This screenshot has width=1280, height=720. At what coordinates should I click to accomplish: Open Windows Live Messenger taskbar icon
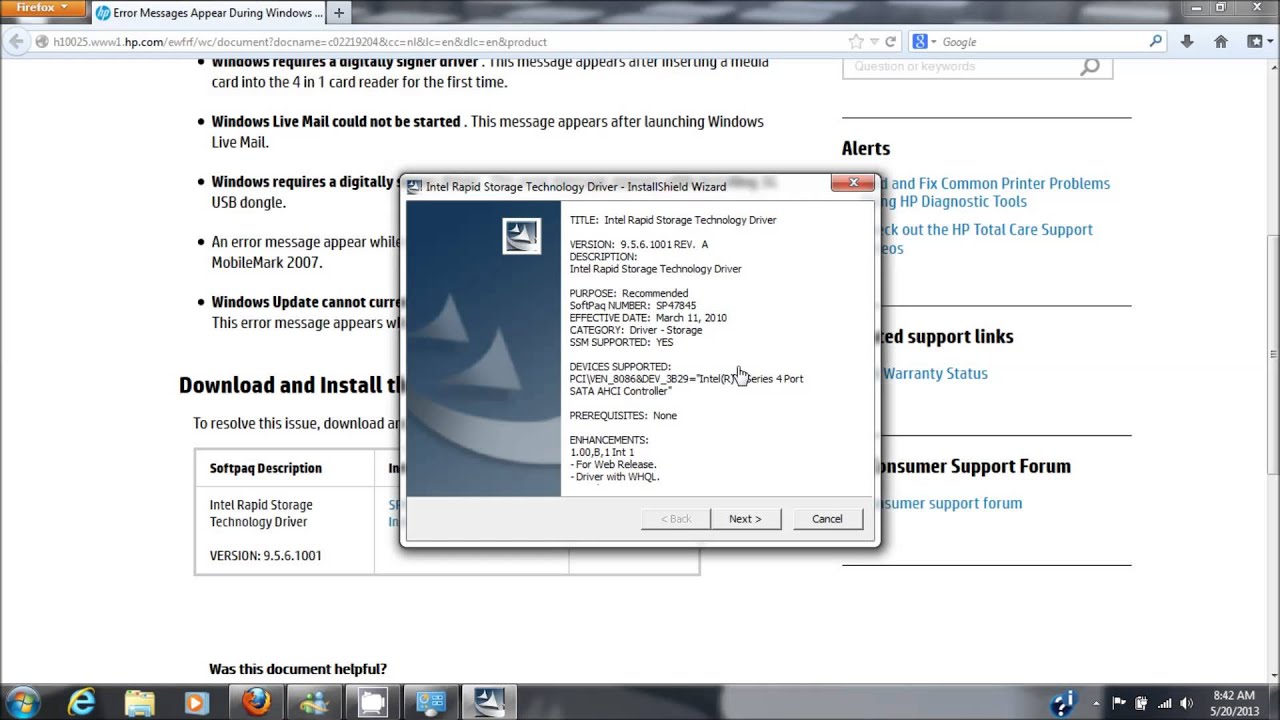tap(314, 703)
